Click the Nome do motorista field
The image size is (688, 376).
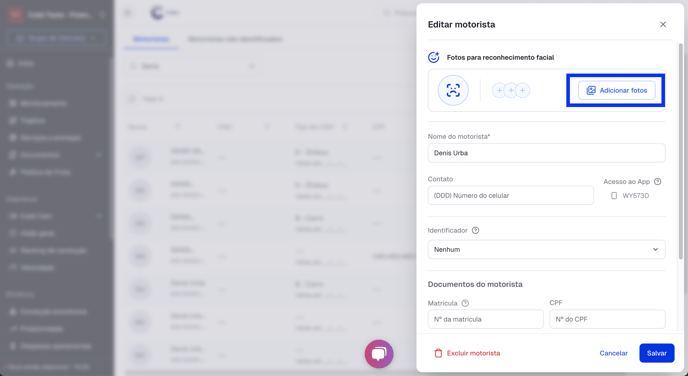pyautogui.click(x=546, y=153)
